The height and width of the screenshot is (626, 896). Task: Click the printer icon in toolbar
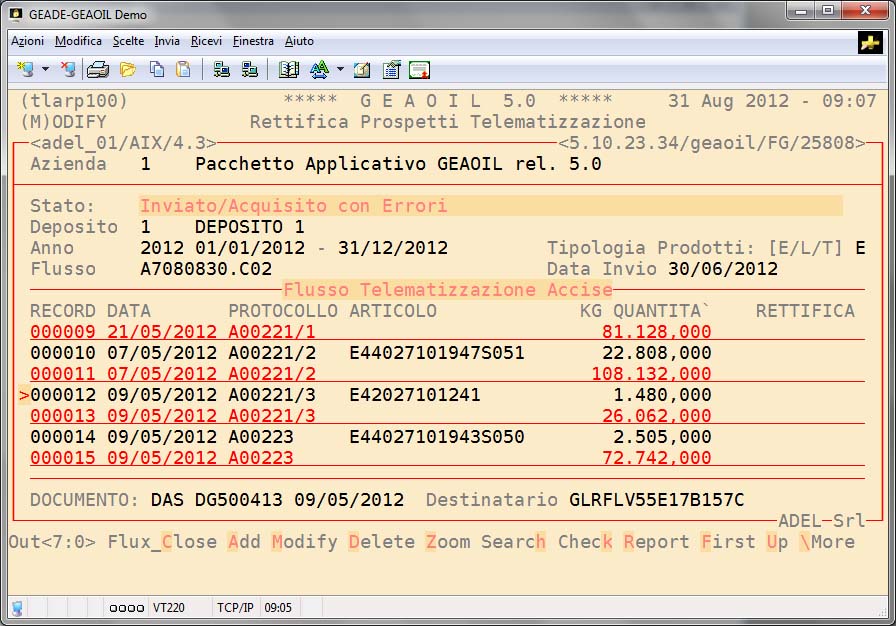coord(97,69)
